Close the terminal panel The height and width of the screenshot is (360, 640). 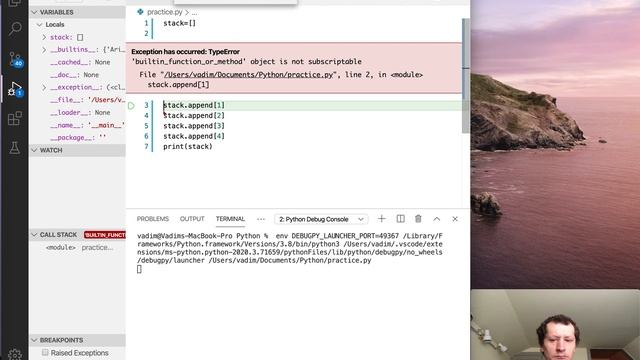[x=455, y=219]
